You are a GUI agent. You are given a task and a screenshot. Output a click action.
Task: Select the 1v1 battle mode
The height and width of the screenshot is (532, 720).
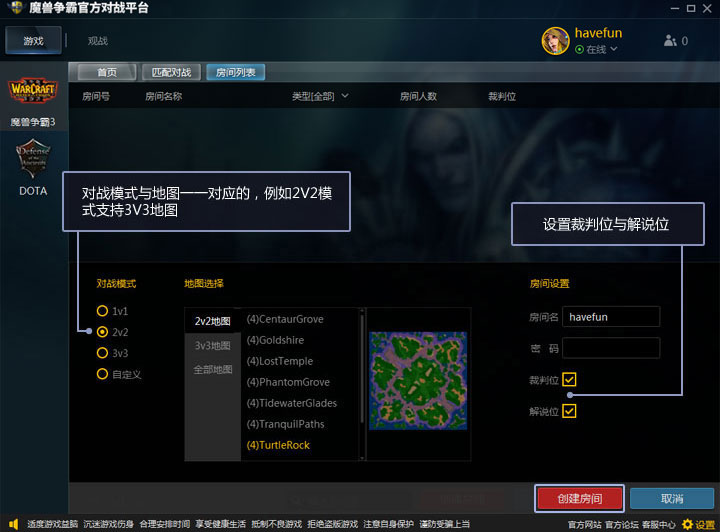pyautogui.click(x=102, y=311)
